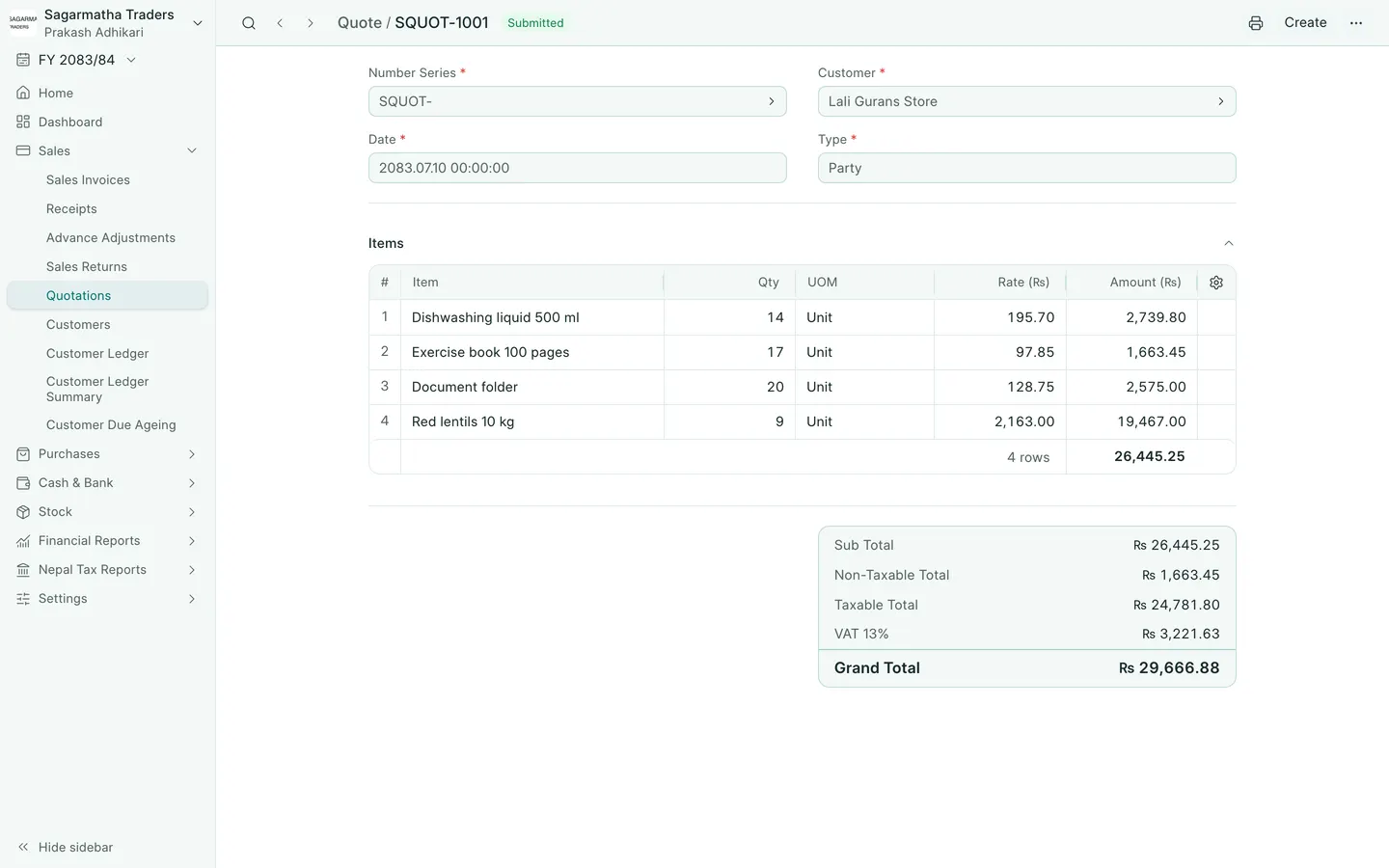Open the three-dot more options menu
The height and width of the screenshot is (868, 1389).
(1356, 23)
